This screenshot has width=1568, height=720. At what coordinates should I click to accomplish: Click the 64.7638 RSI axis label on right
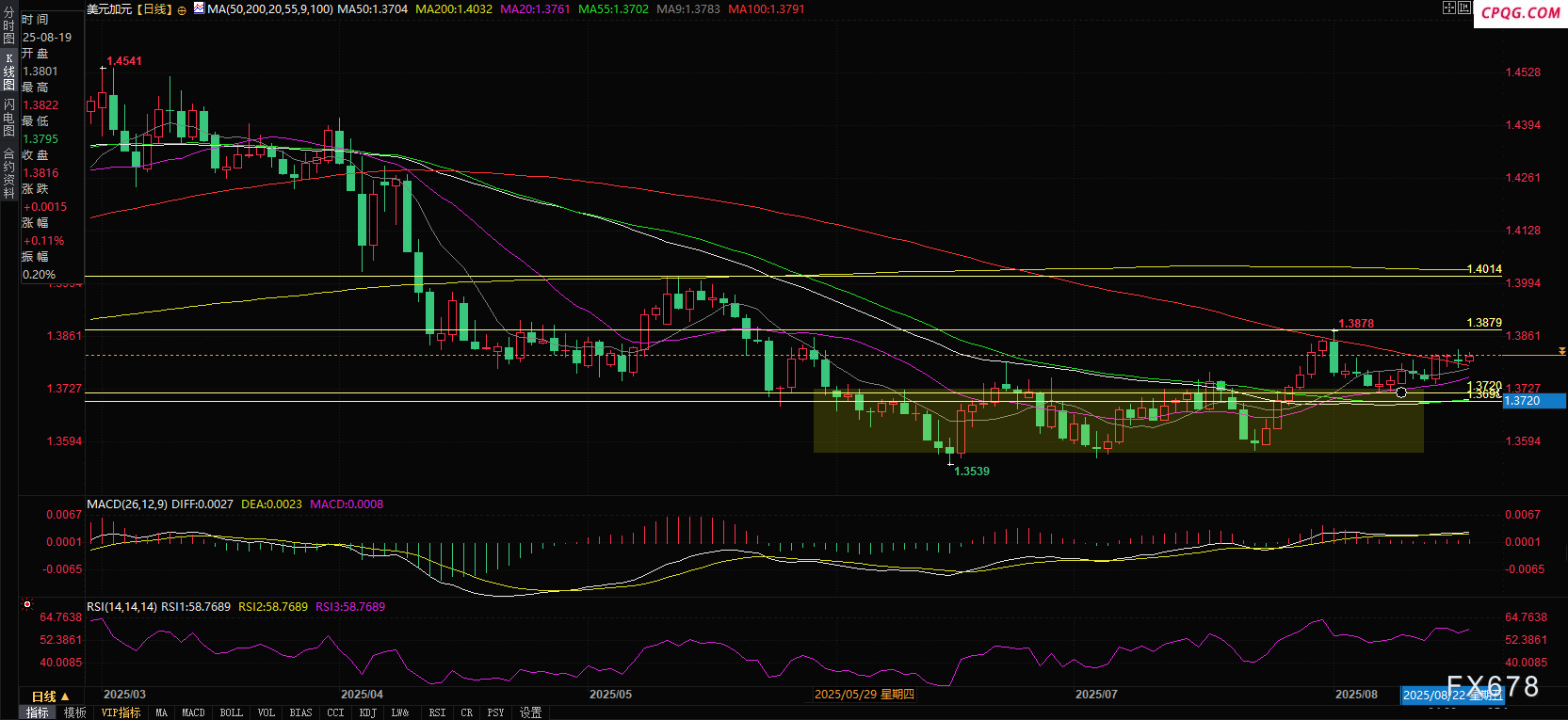coord(1526,617)
